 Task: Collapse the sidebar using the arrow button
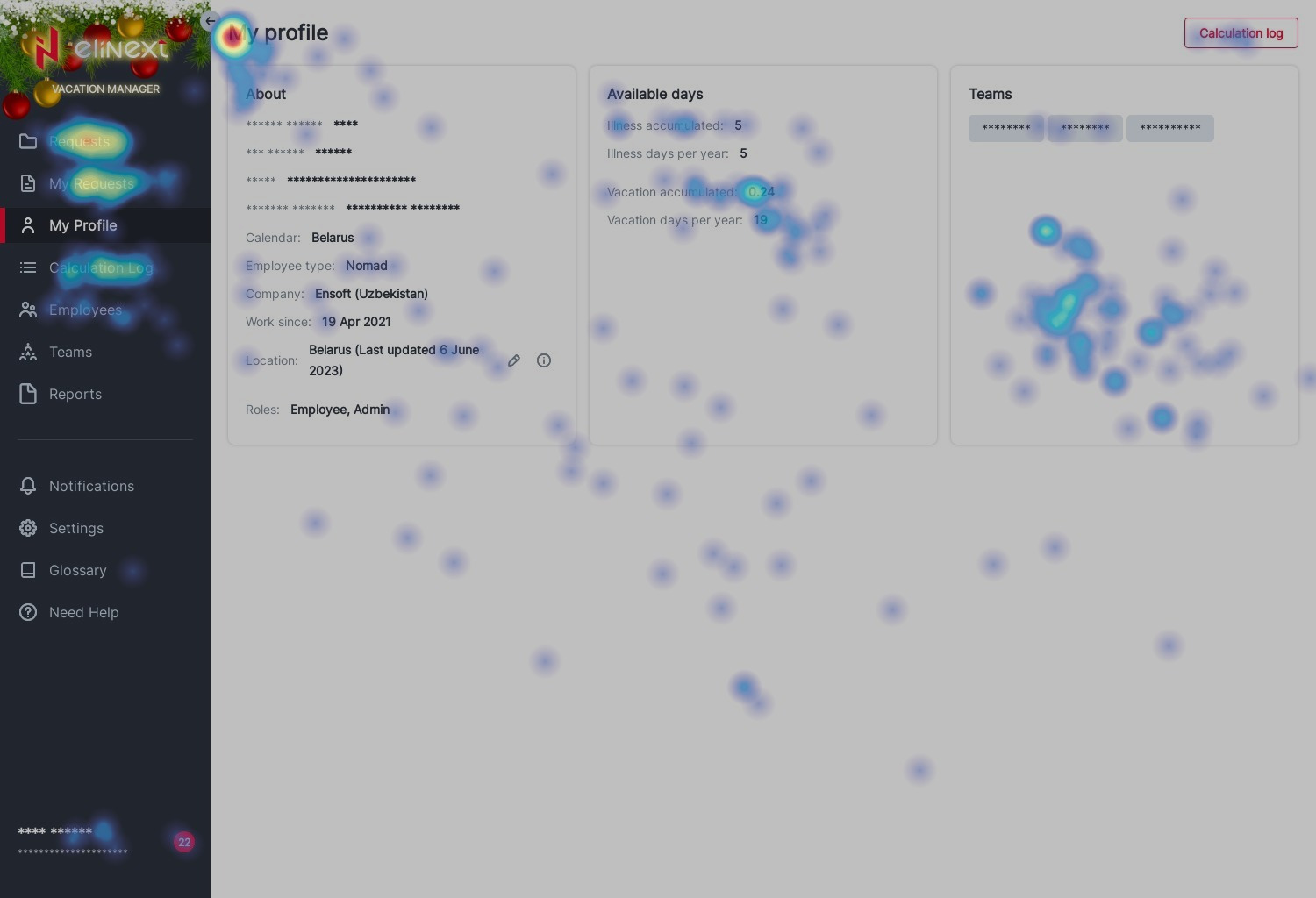(210, 21)
